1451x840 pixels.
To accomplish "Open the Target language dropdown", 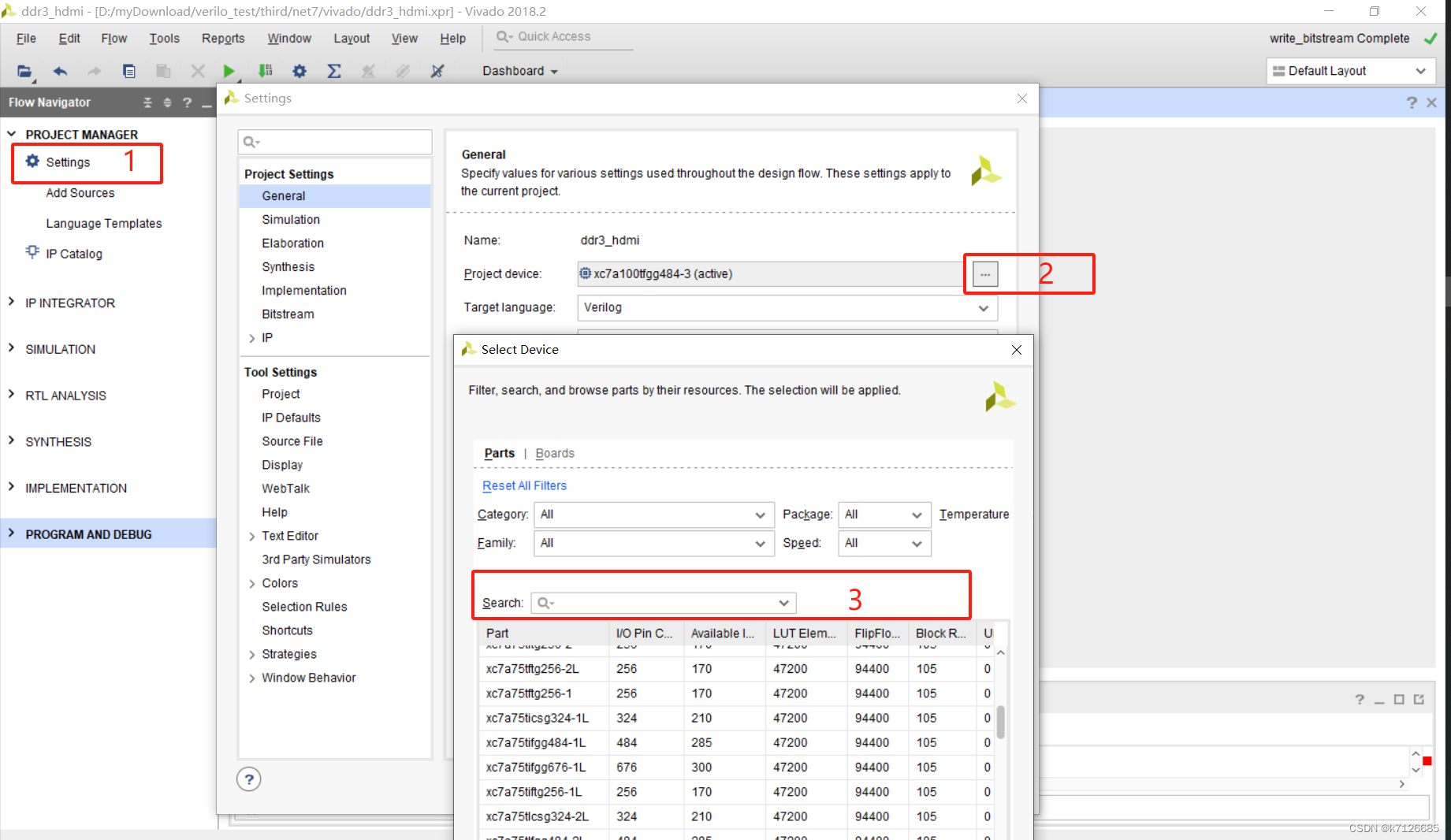I will coord(787,307).
